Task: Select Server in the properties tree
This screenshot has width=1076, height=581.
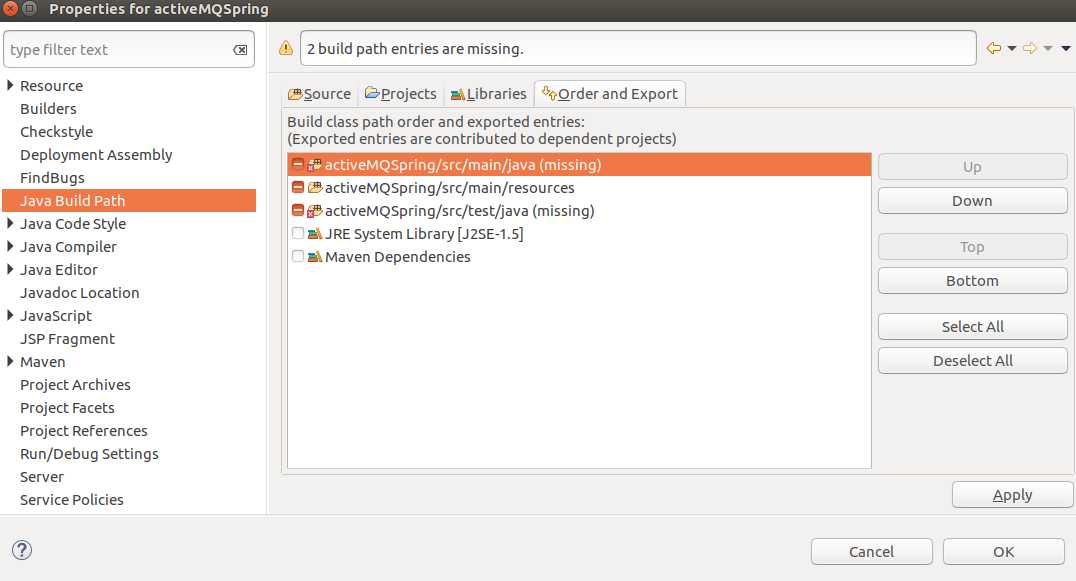Action: [41, 477]
